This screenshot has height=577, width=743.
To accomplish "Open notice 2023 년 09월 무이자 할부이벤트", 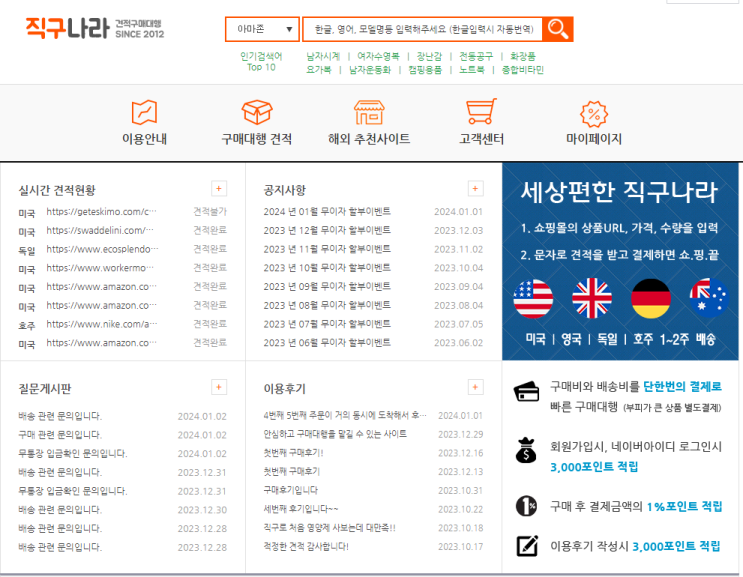I will point(327,287).
